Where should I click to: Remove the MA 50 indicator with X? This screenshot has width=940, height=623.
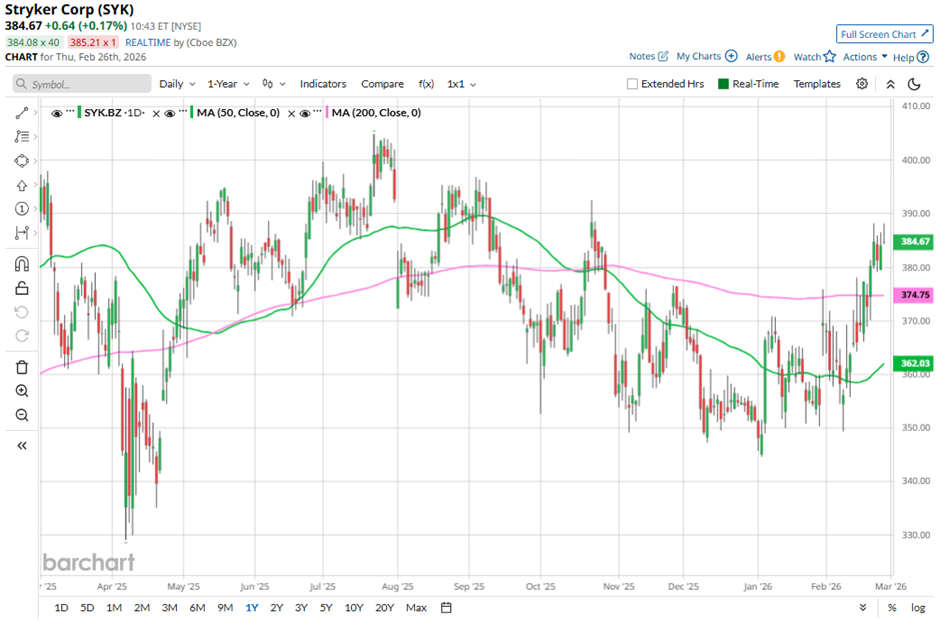(291, 113)
